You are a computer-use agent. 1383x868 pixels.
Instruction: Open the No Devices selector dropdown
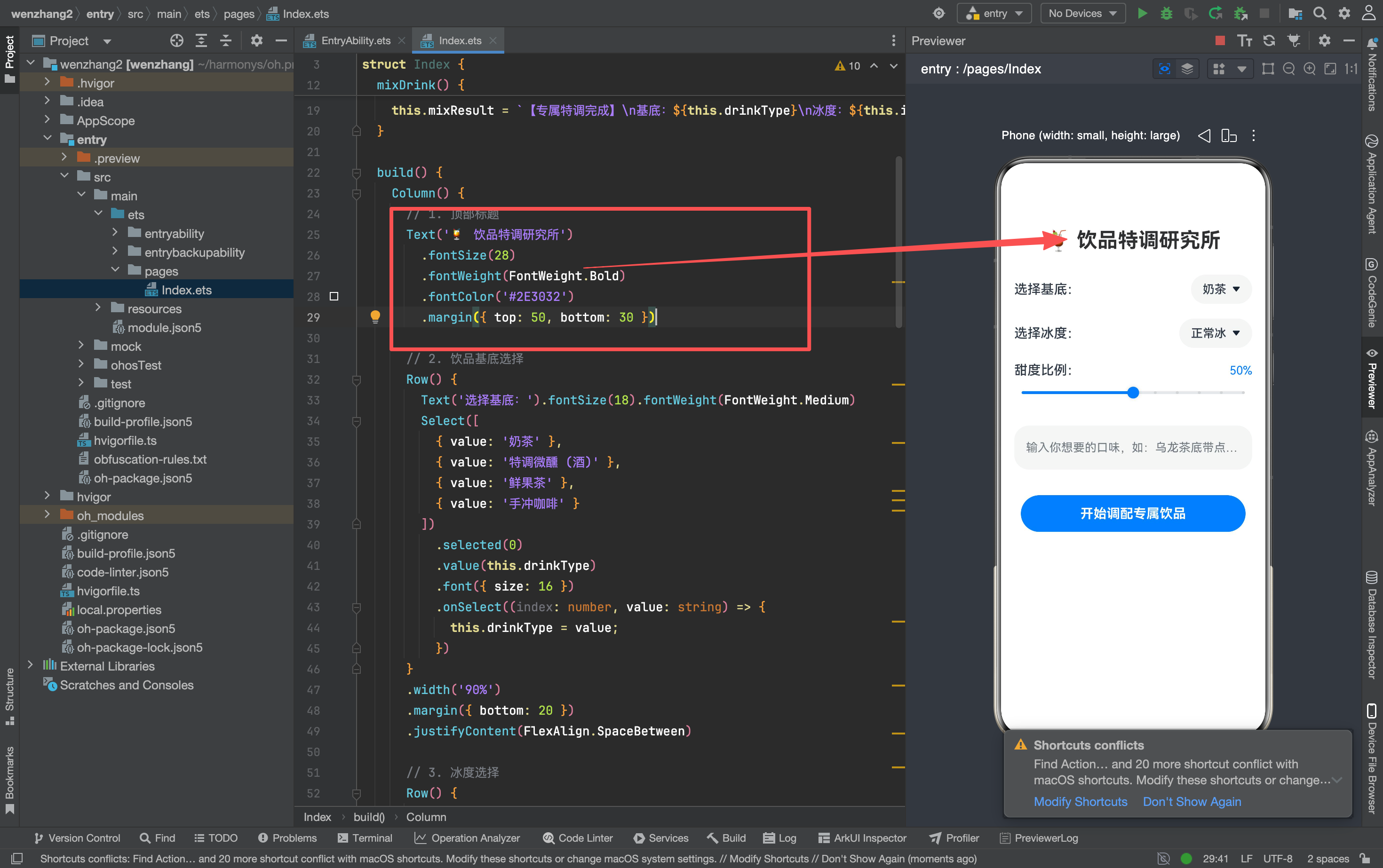click(x=1082, y=13)
